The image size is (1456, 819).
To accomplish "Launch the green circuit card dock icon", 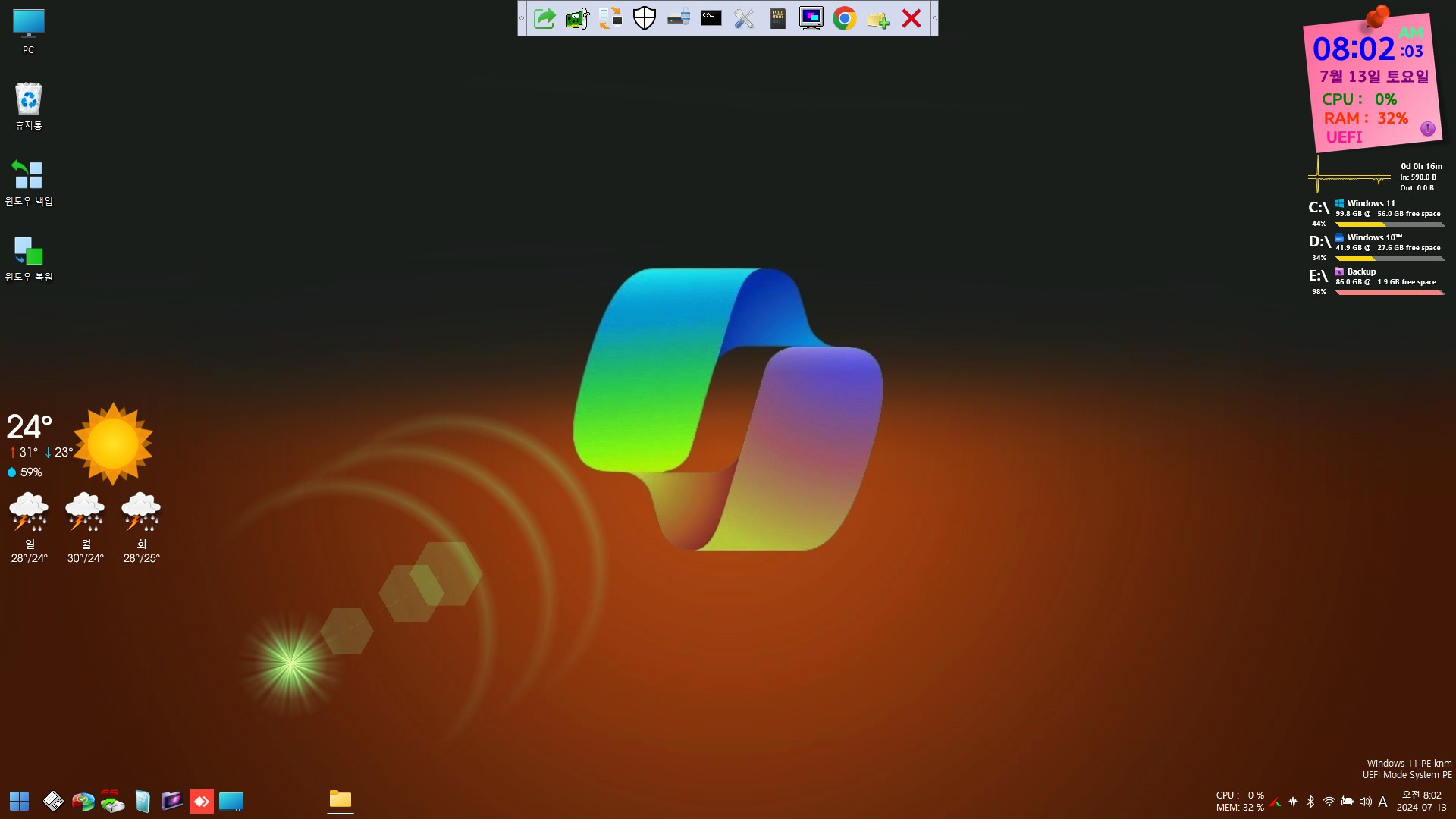I will click(x=578, y=18).
